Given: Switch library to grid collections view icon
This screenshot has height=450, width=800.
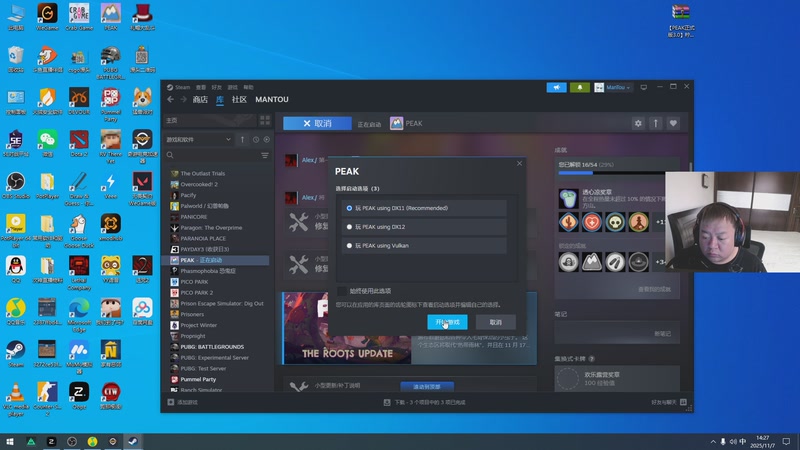Looking at the screenshot, I should [x=265, y=120].
